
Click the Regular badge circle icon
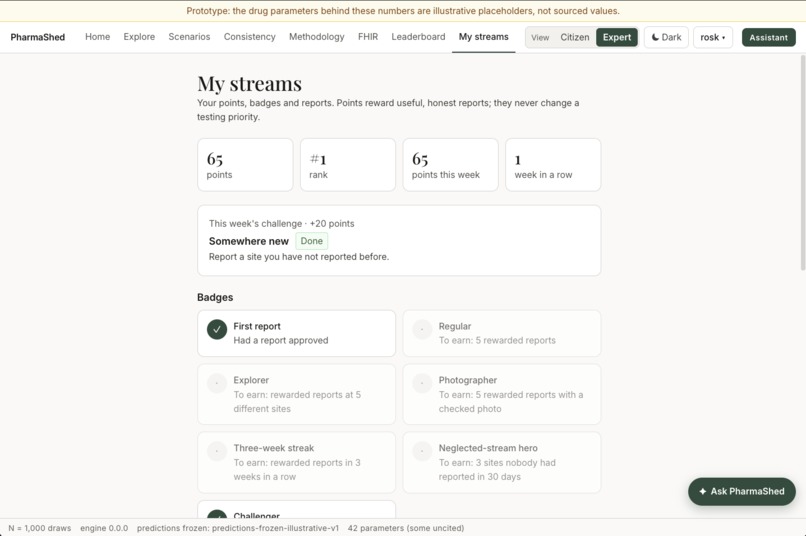pyautogui.click(x=422, y=329)
